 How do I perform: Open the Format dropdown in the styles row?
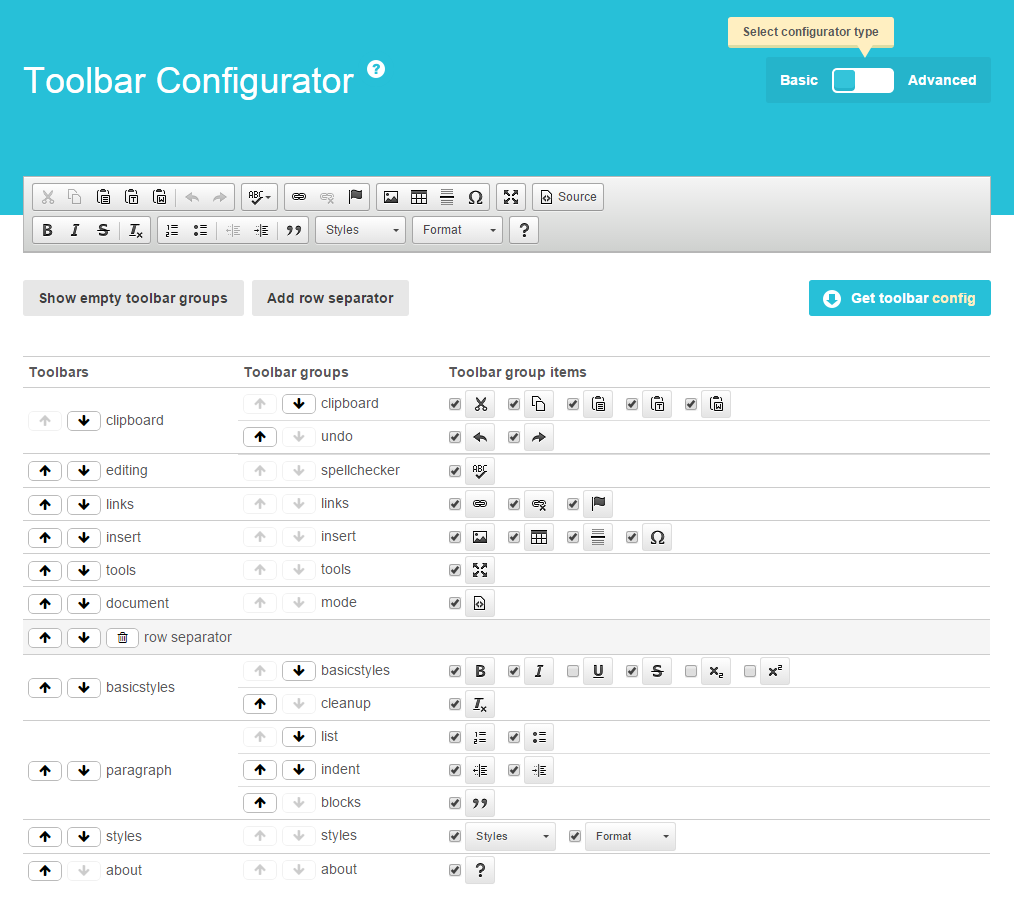630,836
